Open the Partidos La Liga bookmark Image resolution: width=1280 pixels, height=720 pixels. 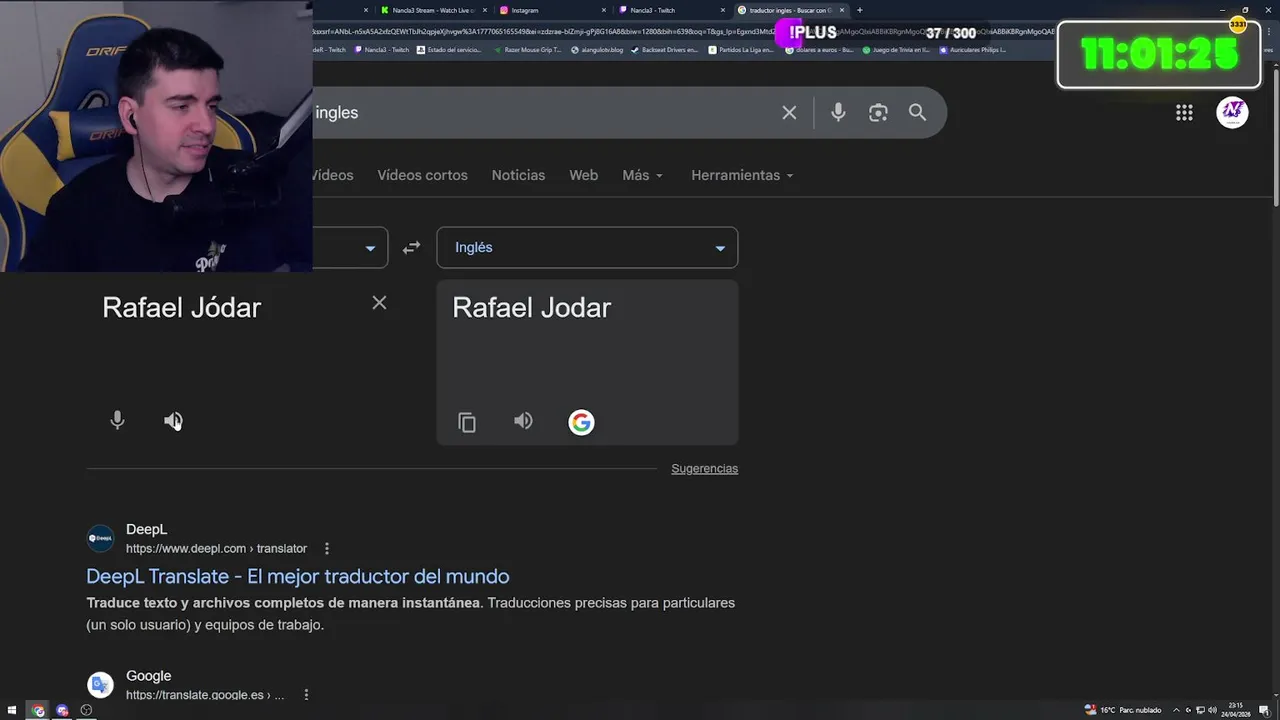pos(741,49)
